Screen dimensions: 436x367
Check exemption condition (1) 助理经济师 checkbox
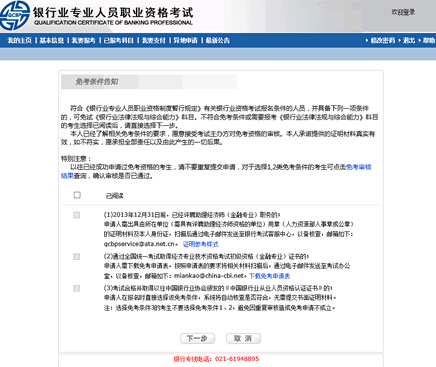pyautogui.click(x=77, y=215)
